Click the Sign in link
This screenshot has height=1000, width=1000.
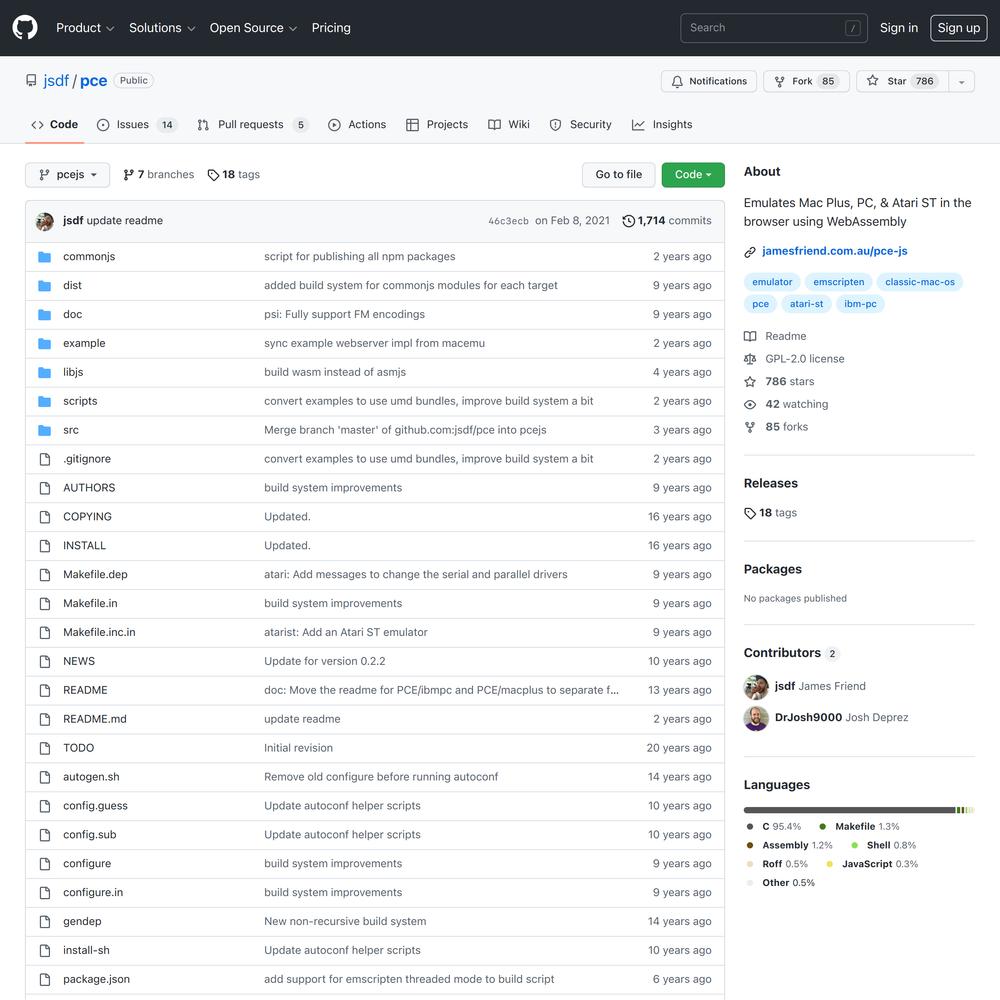click(899, 28)
